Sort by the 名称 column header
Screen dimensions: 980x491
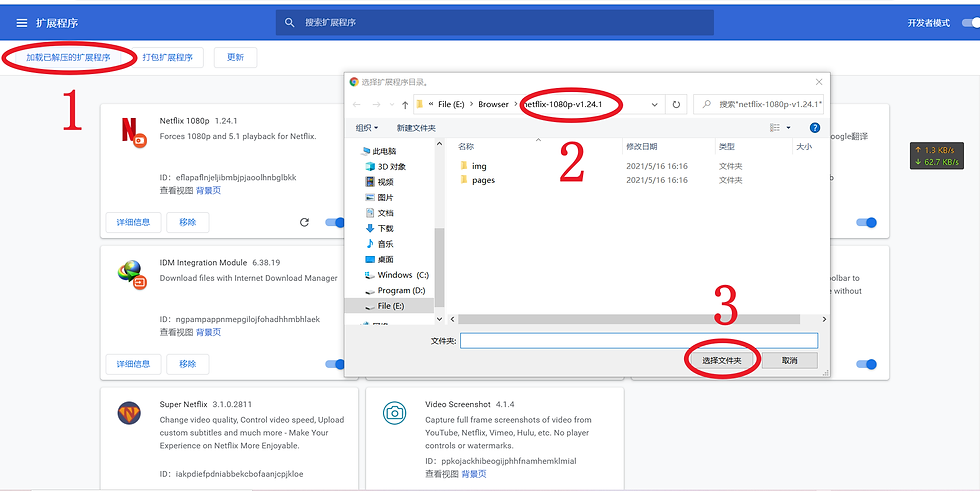click(x=466, y=146)
